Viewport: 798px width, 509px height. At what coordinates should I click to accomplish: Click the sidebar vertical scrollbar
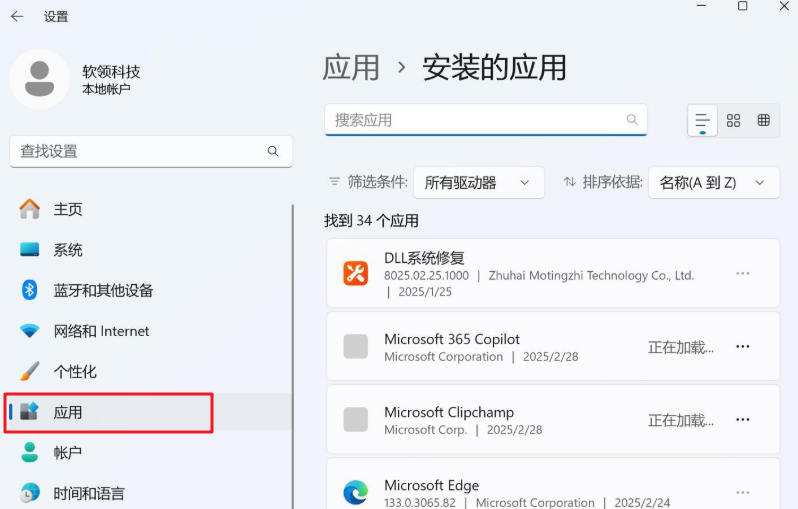coord(293,356)
